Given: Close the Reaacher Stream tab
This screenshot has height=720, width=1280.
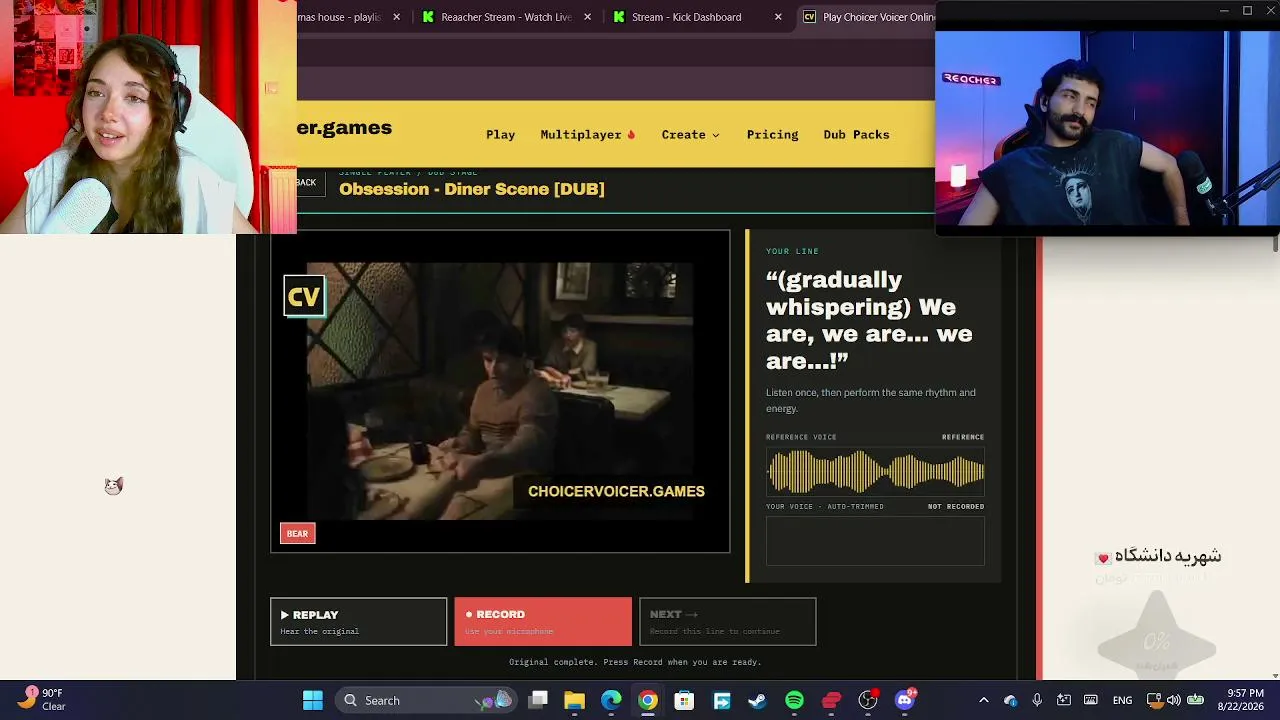Looking at the screenshot, I should 587,17.
